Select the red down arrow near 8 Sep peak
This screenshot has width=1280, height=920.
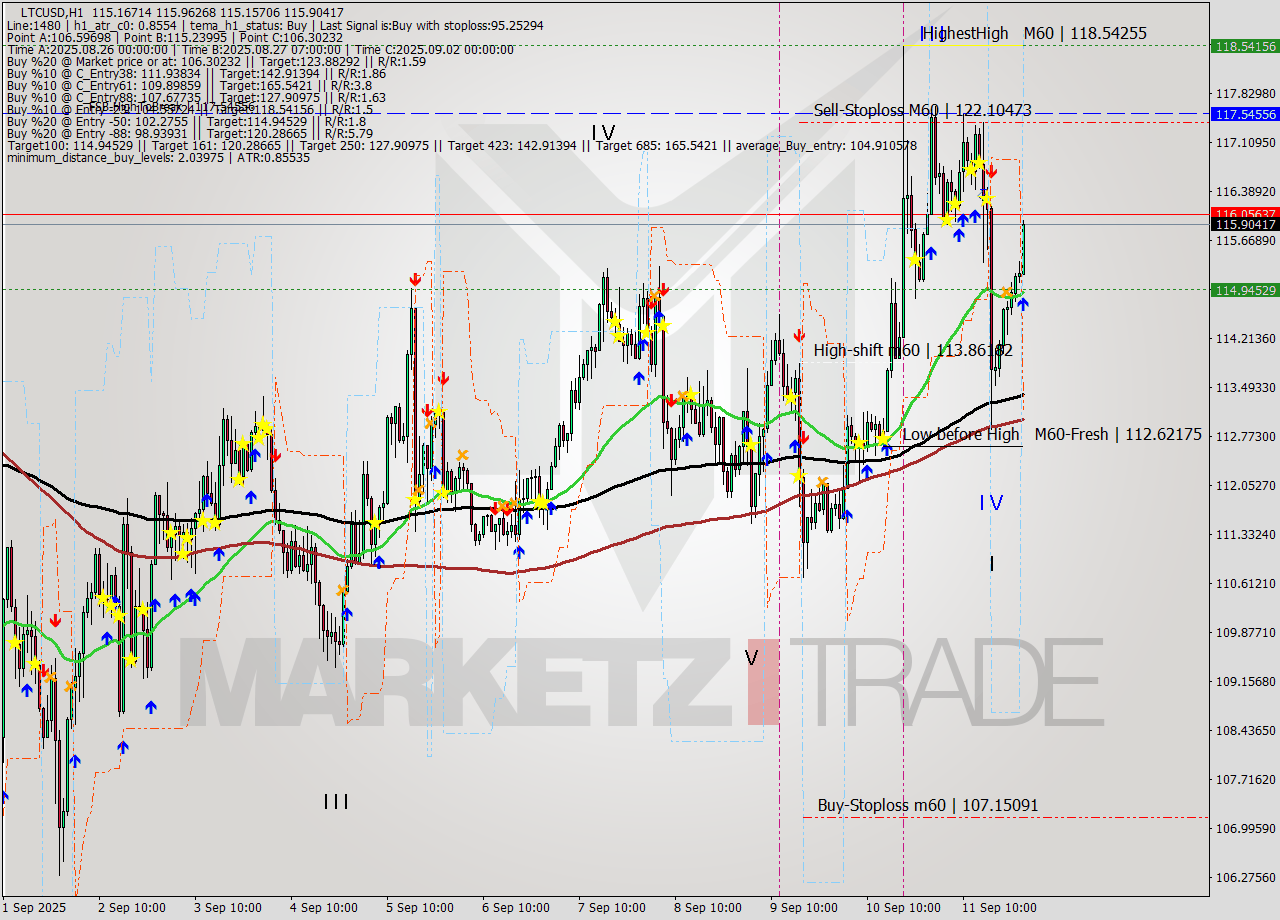[663, 289]
